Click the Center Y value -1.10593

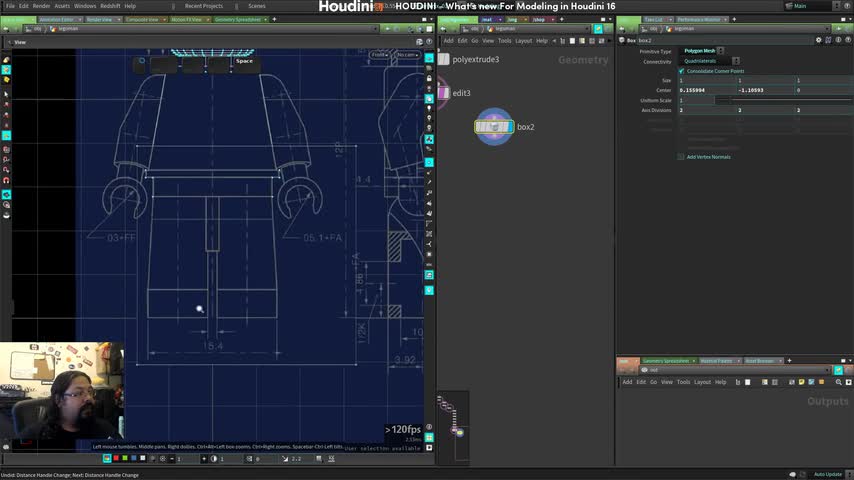pos(766,90)
